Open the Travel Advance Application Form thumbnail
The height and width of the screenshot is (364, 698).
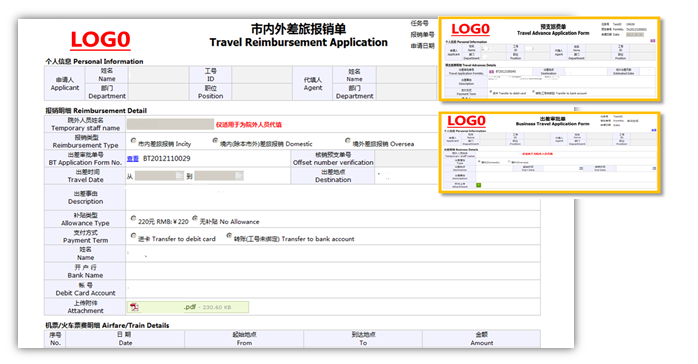click(x=549, y=59)
